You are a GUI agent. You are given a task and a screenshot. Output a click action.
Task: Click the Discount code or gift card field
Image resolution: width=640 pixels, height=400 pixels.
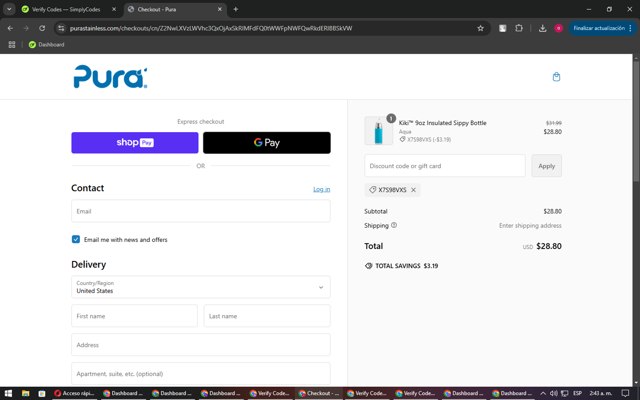(445, 166)
